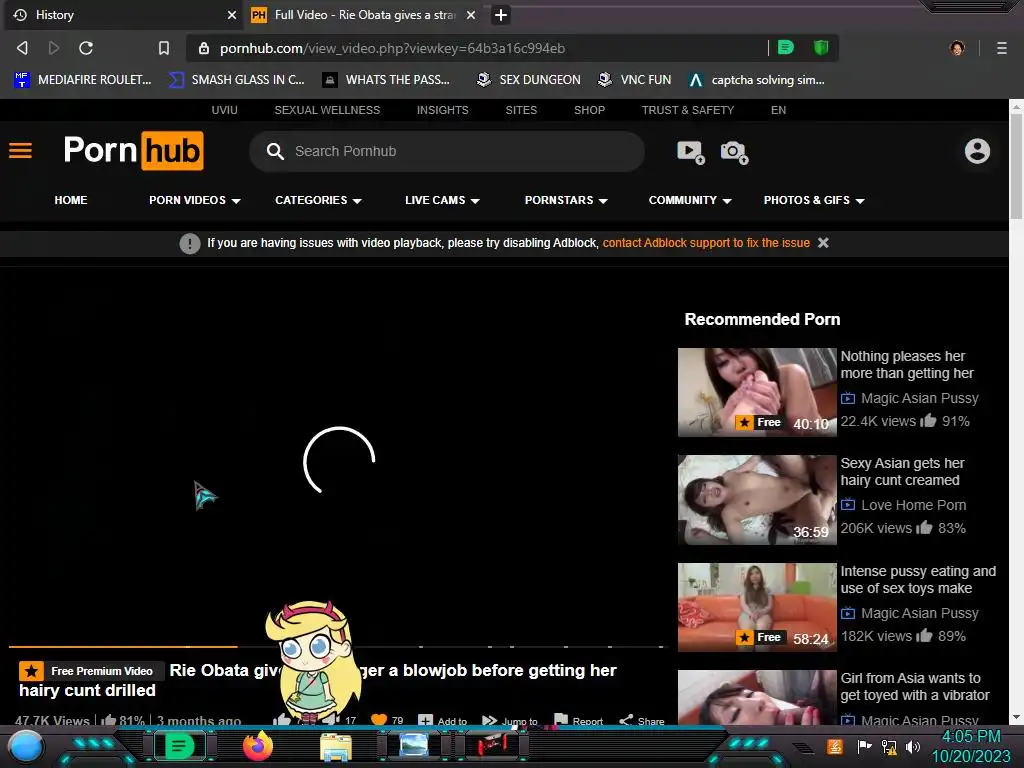The width and height of the screenshot is (1024, 768).
Task: Open Firefox from the taskbar
Action: tap(257, 746)
